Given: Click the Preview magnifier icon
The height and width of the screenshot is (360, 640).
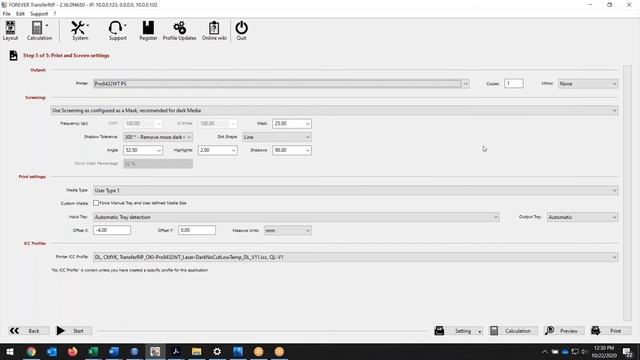Looking at the screenshot, I should coord(549,331).
